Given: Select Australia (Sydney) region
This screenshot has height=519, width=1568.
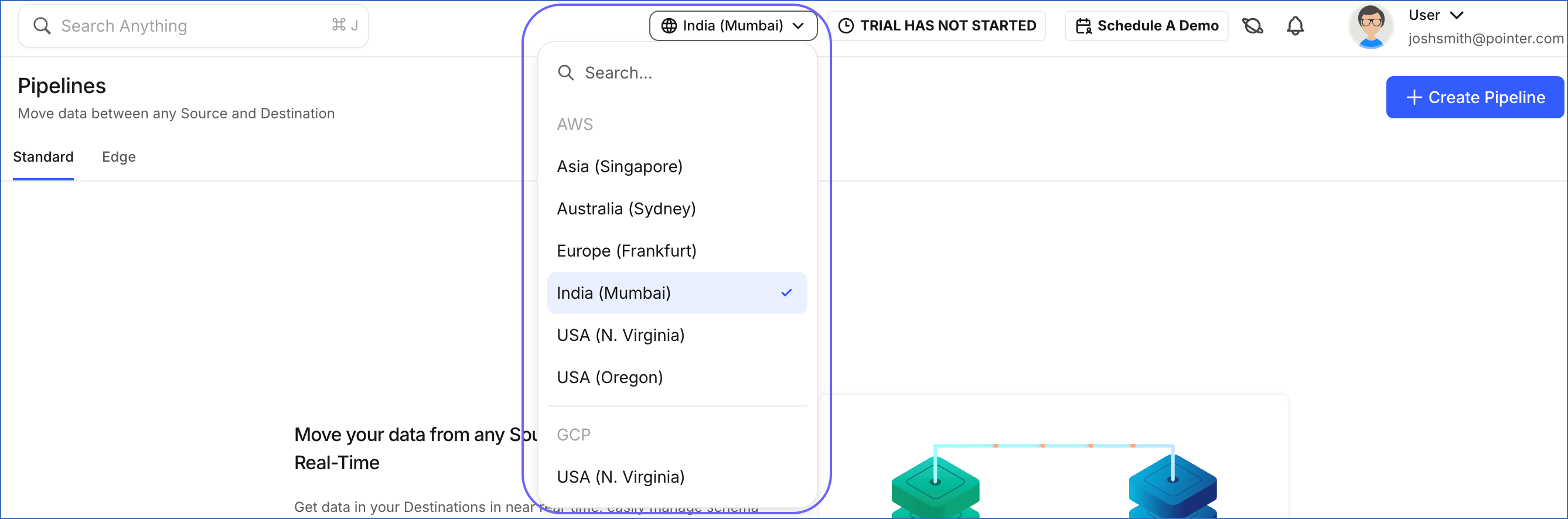Looking at the screenshot, I should pyautogui.click(x=677, y=209).
